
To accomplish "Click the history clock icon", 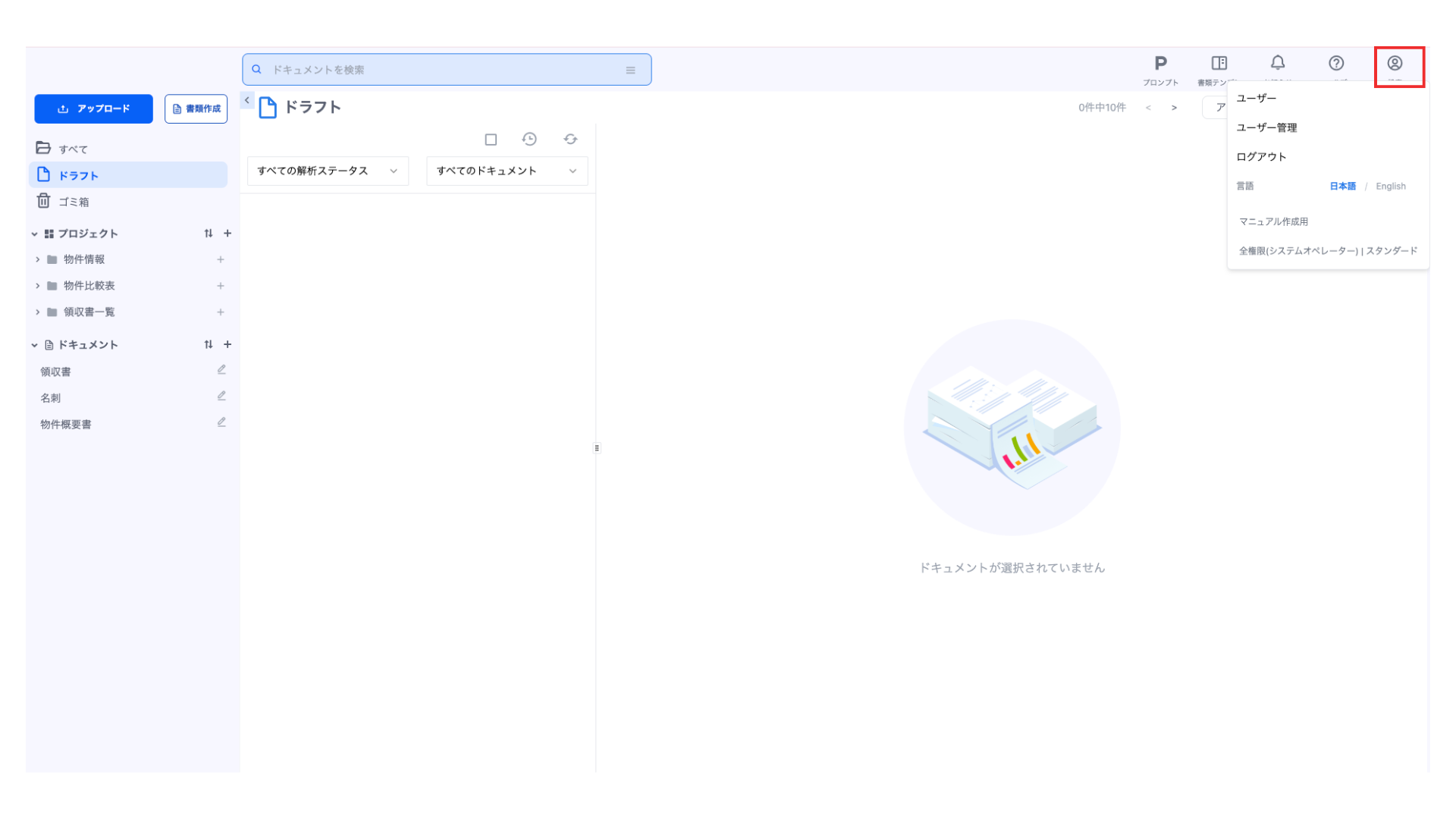I will (529, 140).
